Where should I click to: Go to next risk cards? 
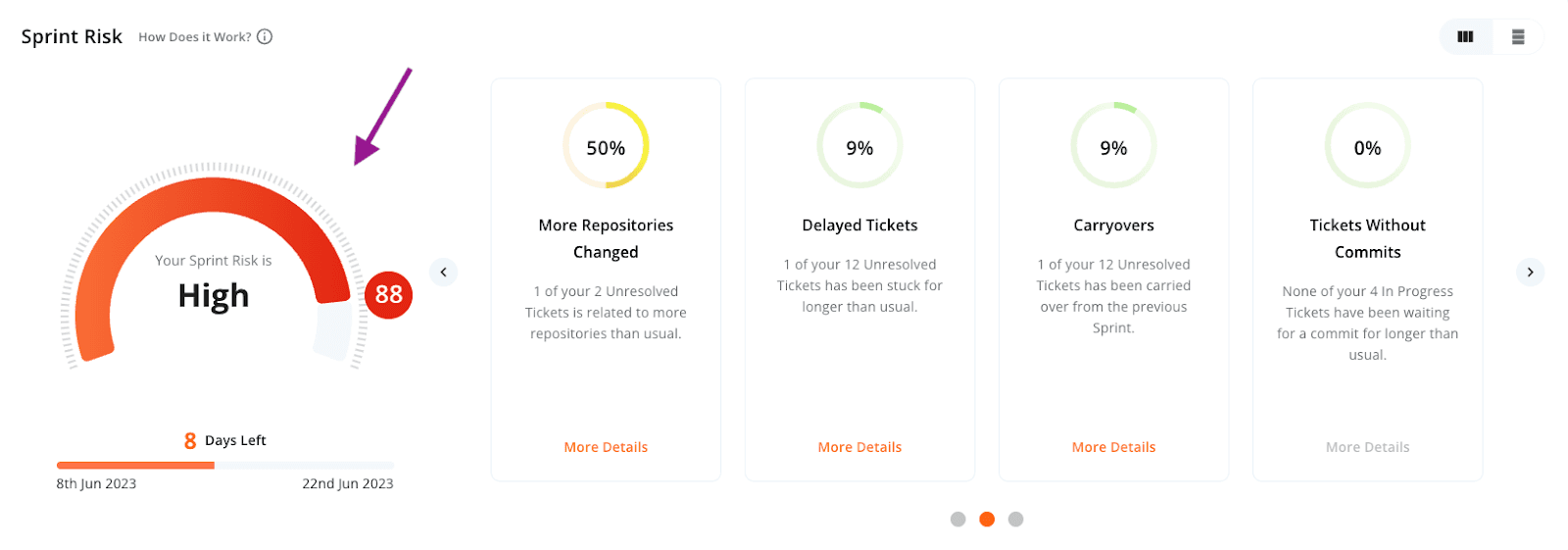pos(1530,273)
